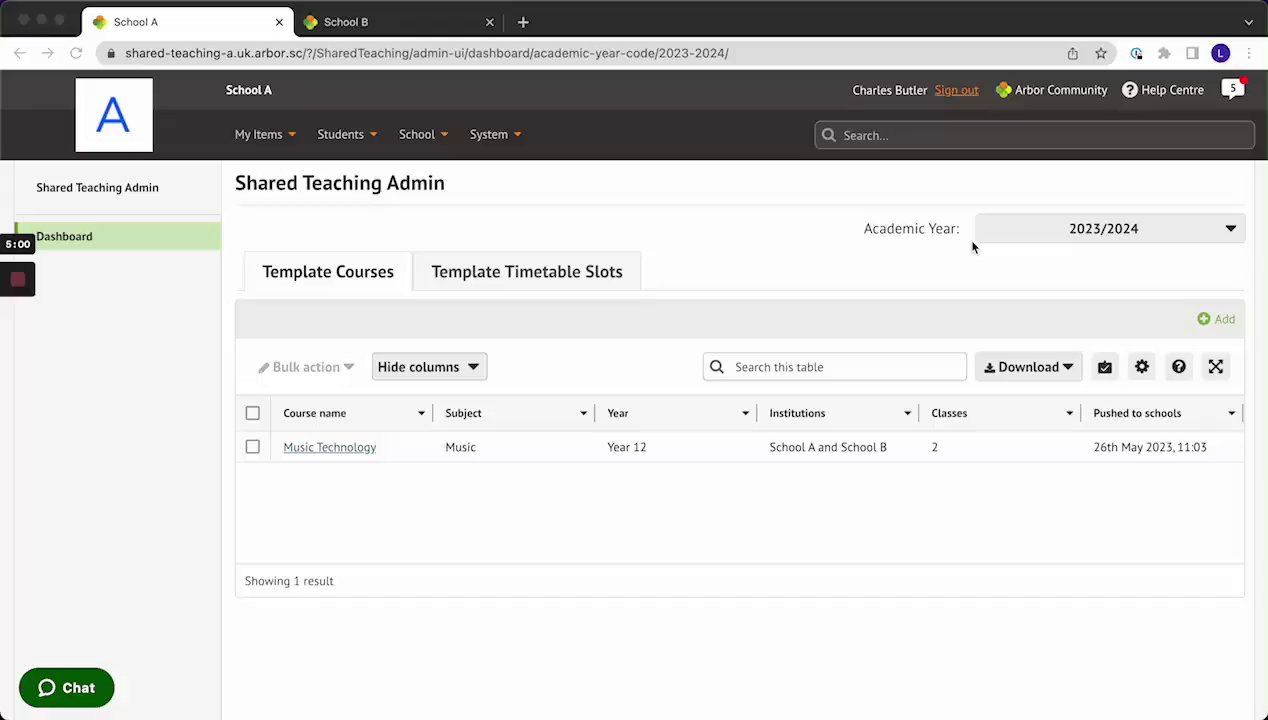Click the Sign out link
Viewport: 1268px width, 720px height.
(x=956, y=90)
